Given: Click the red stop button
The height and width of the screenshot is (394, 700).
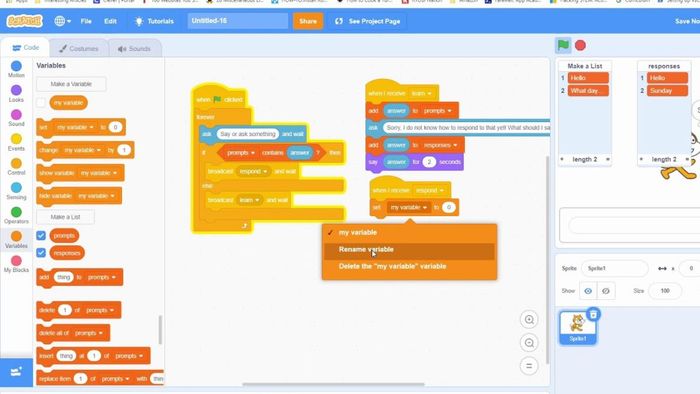Looking at the screenshot, I should coord(580,45).
